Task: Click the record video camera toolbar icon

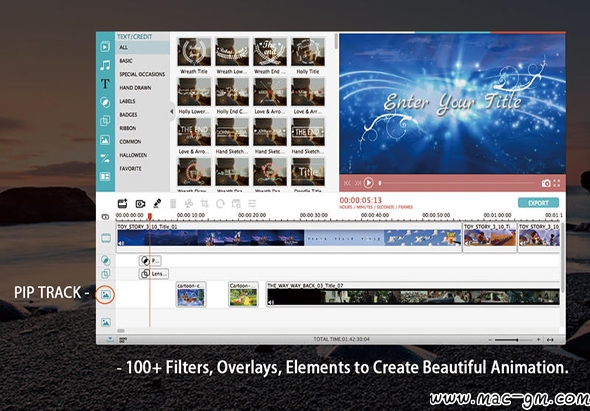Action: pos(140,204)
